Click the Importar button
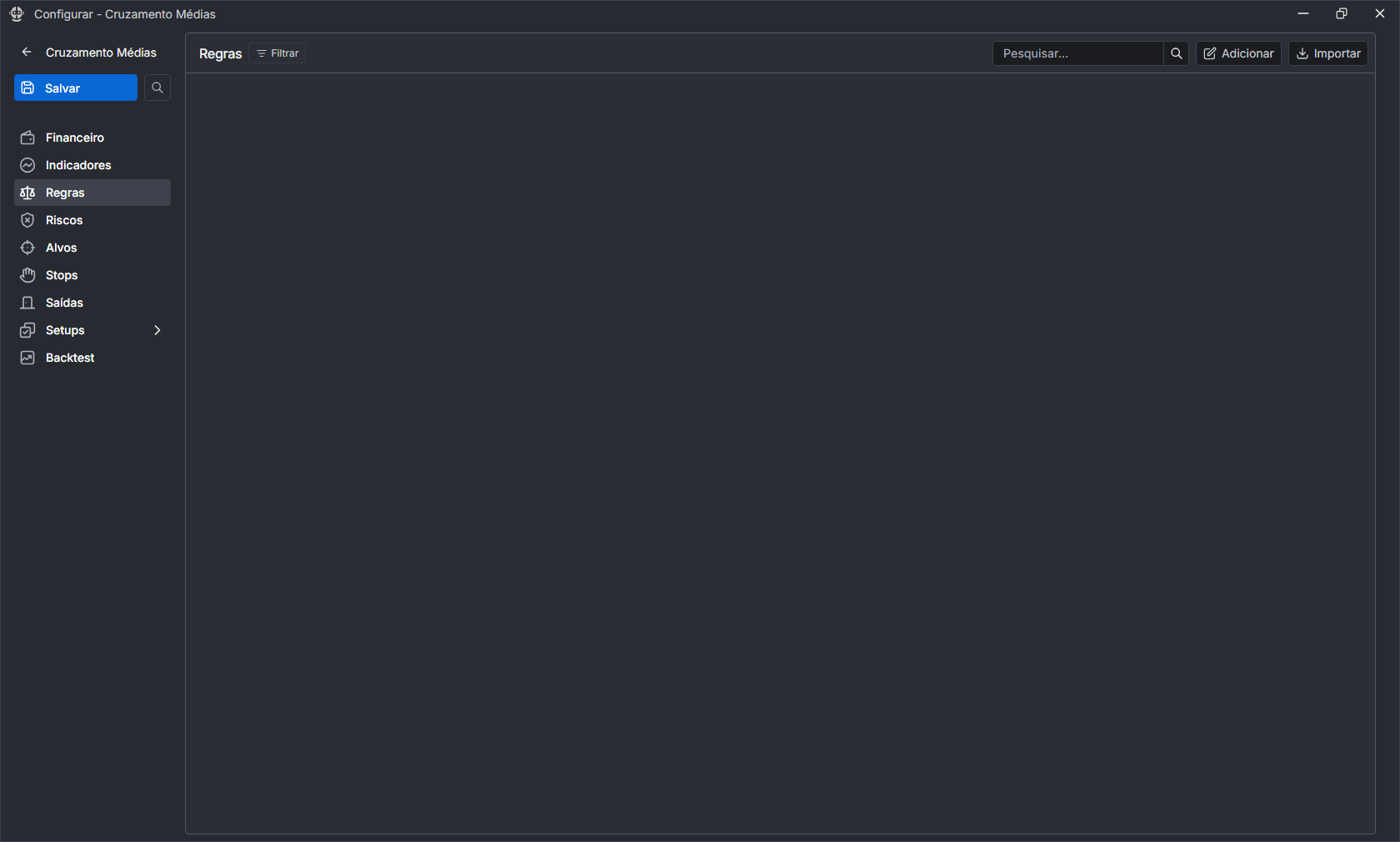1400x842 pixels. [x=1328, y=53]
